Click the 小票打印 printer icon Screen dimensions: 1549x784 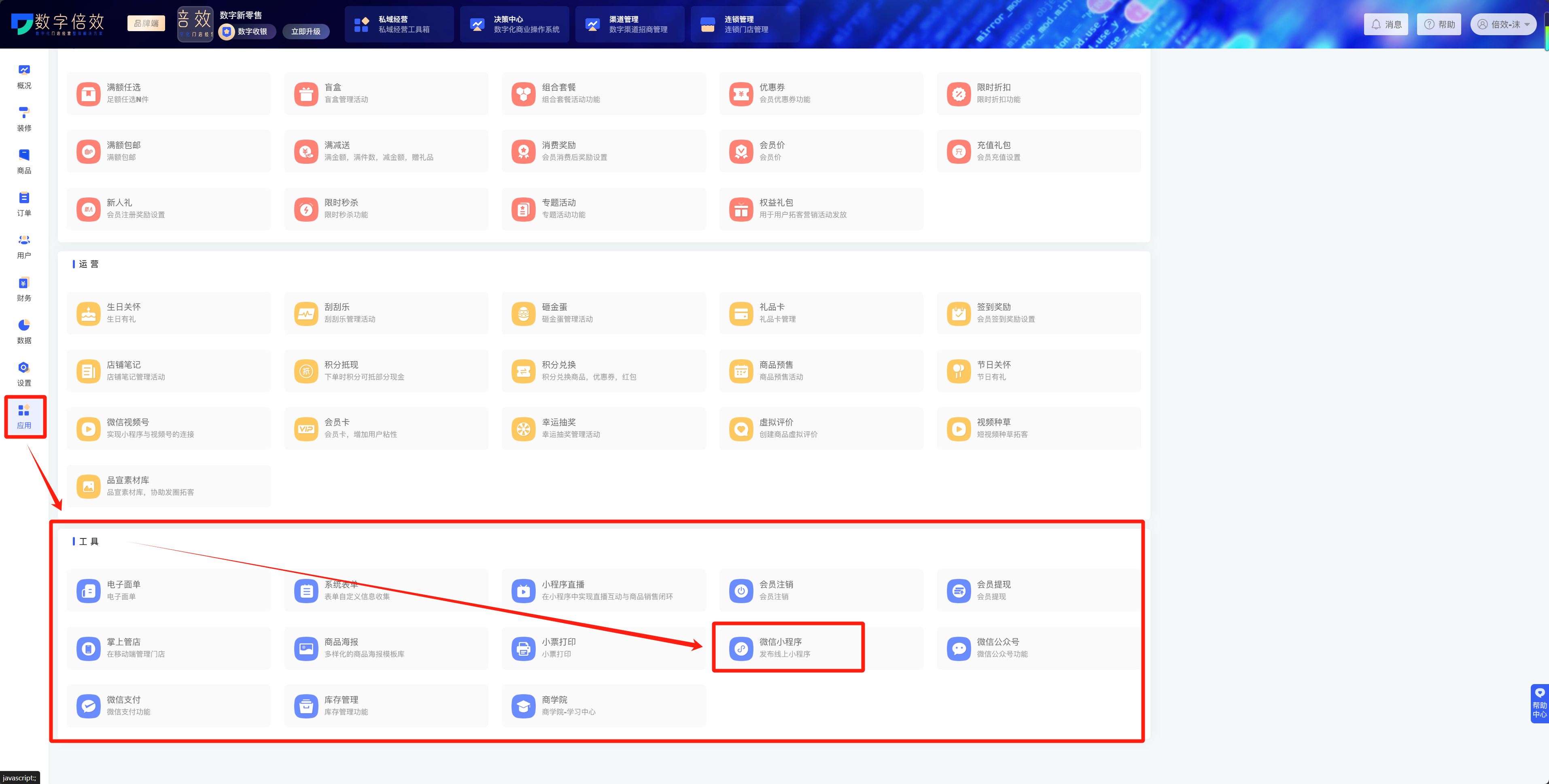click(523, 648)
